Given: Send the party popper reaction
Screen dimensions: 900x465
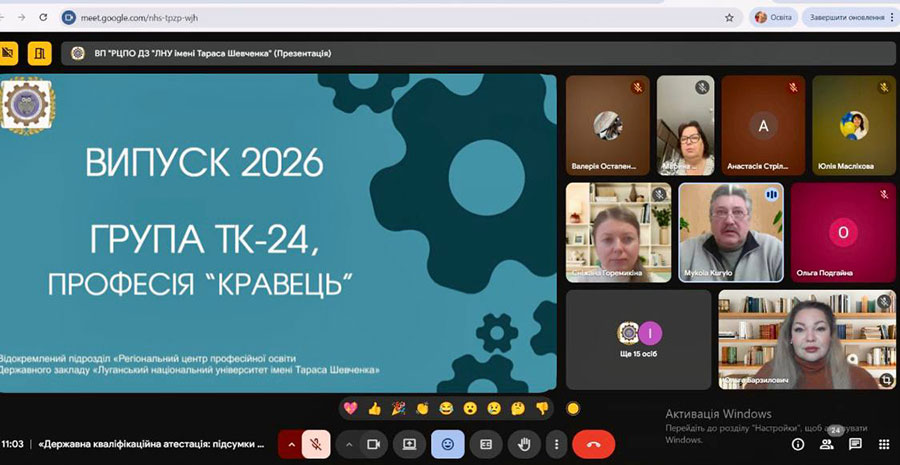Looking at the screenshot, I should 398,409.
